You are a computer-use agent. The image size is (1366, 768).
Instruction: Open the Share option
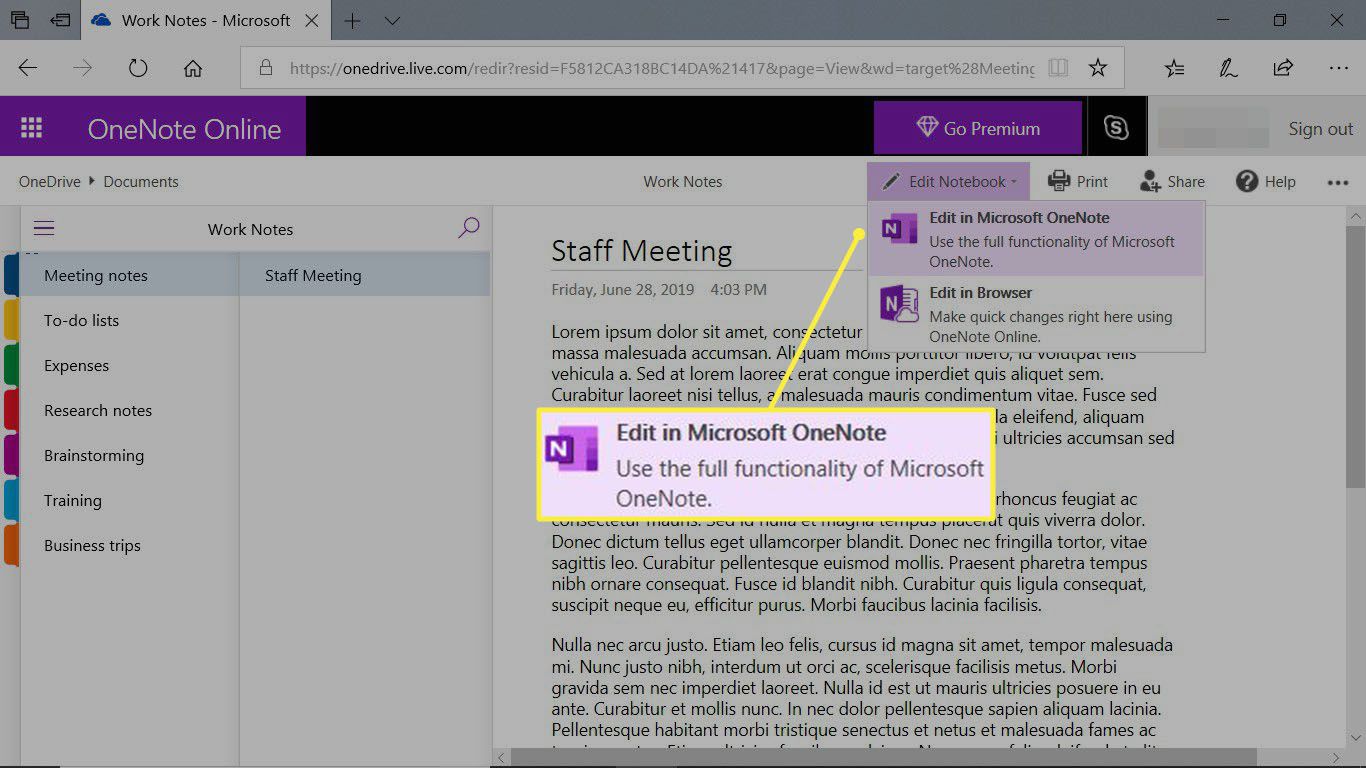tap(1172, 182)
